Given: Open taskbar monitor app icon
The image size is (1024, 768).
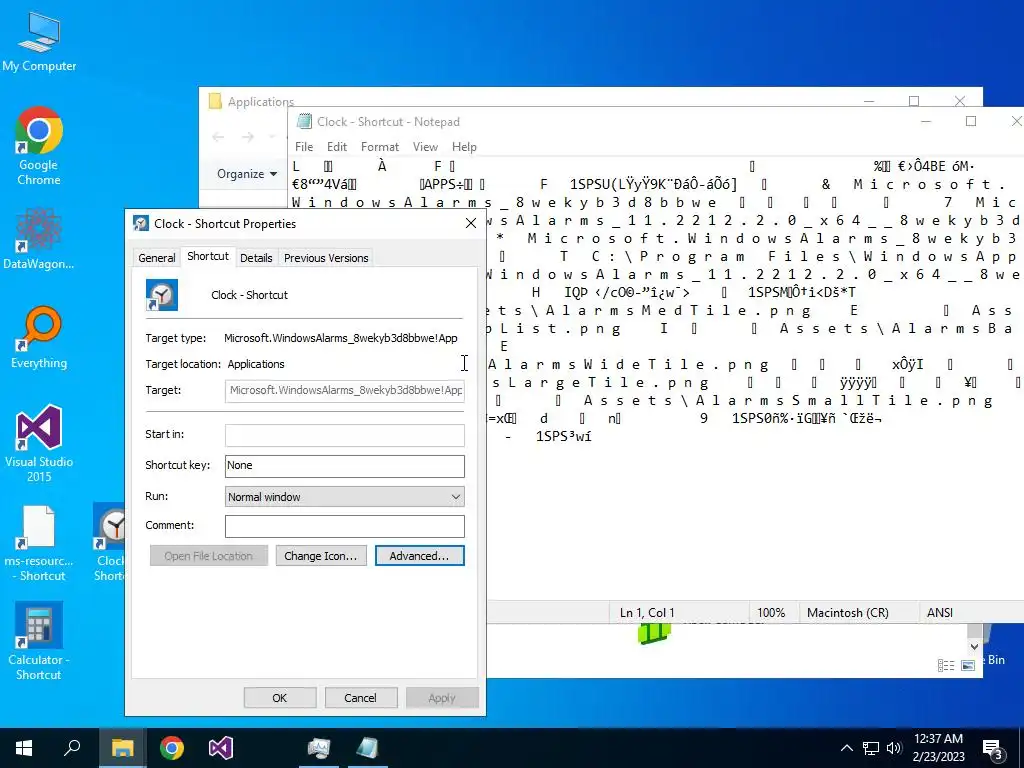Looking at the screenshot, I should click(319, 748).
